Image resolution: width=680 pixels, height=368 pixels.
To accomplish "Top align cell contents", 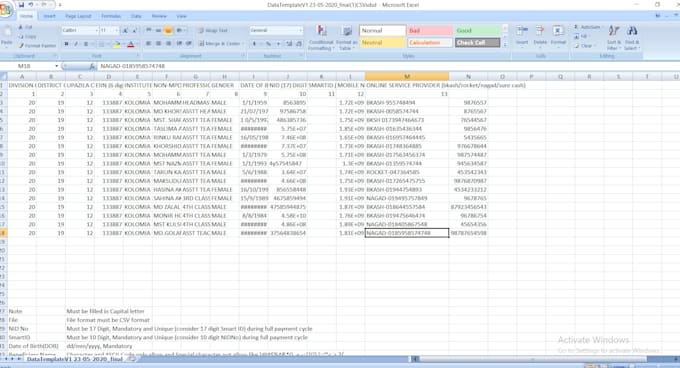I will (149, 30).
